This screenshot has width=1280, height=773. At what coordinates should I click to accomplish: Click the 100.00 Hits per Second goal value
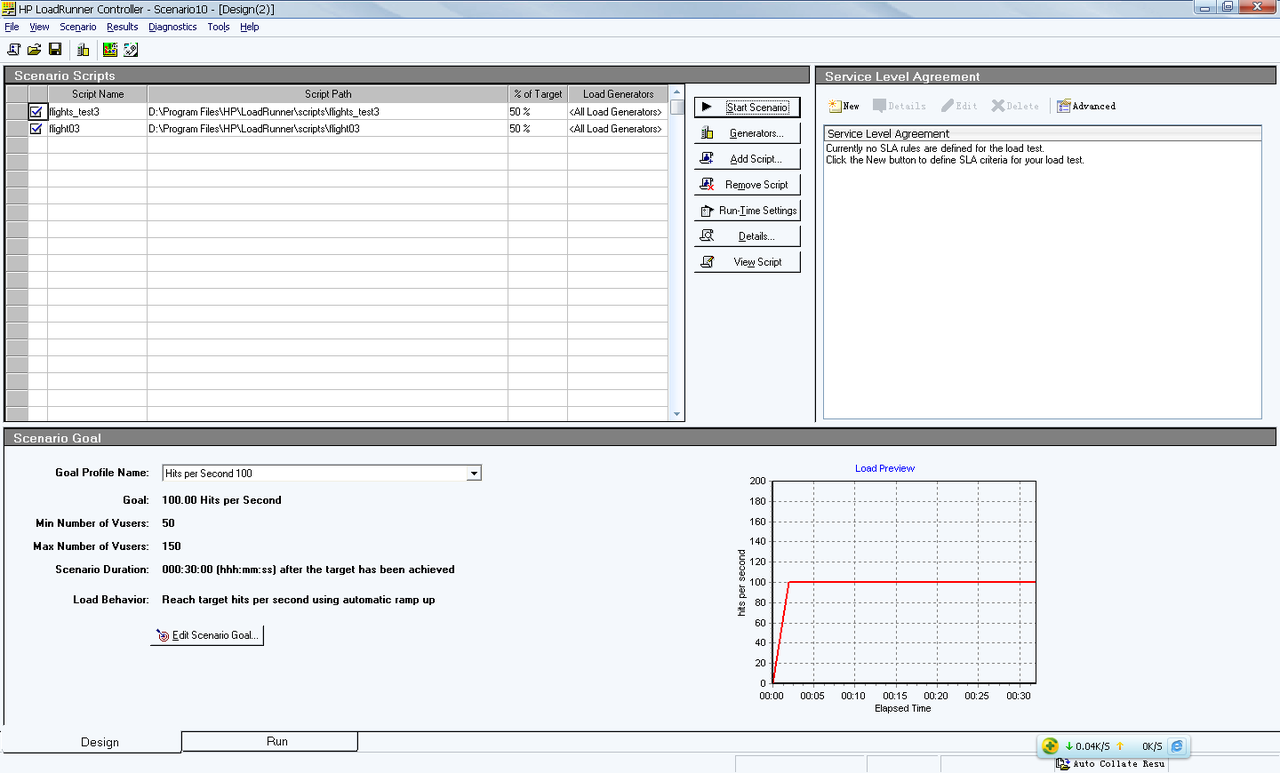(x=222, y=500)
